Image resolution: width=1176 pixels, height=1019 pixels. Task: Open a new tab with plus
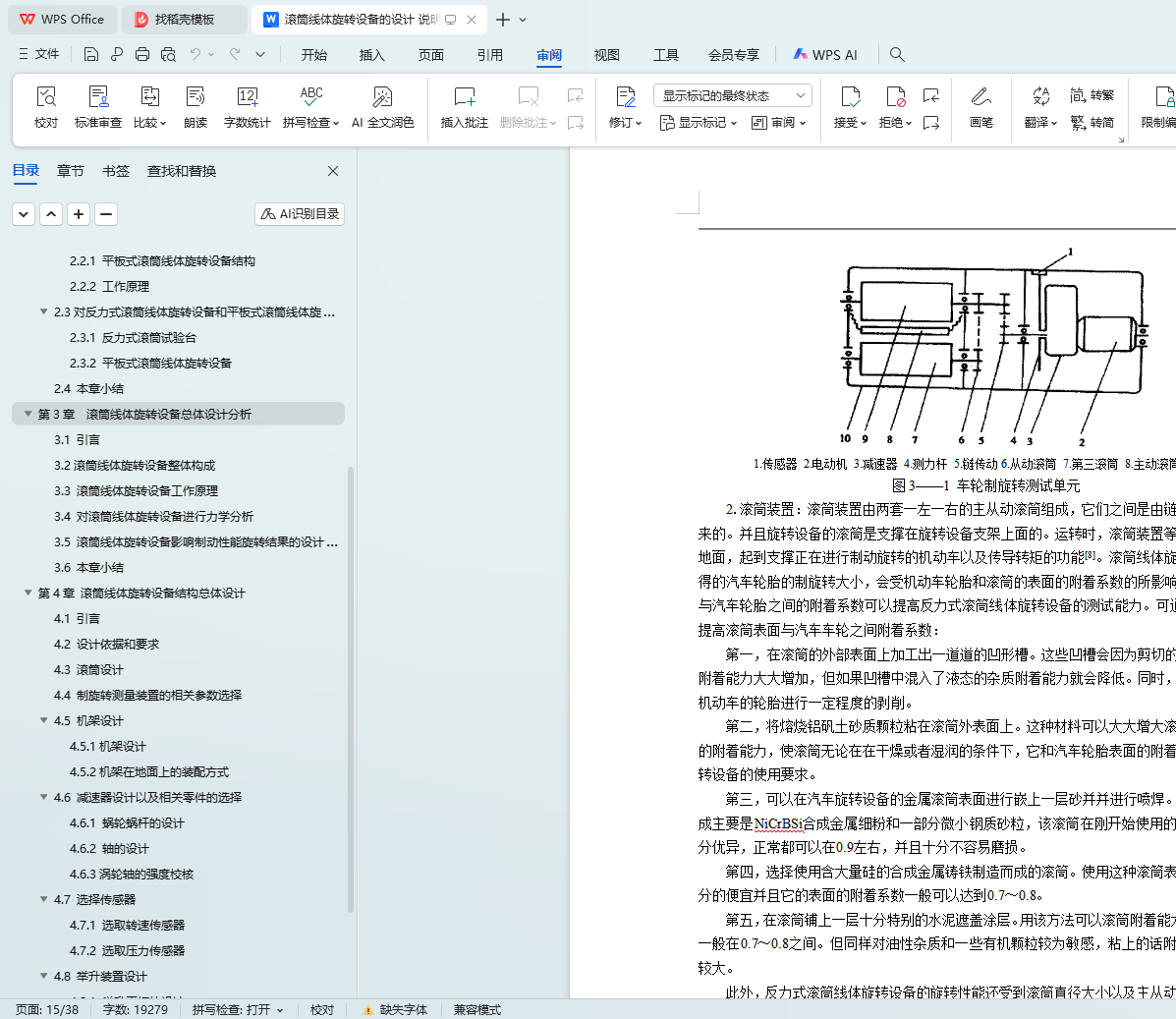pyautogui.click(x=503, y=20)
